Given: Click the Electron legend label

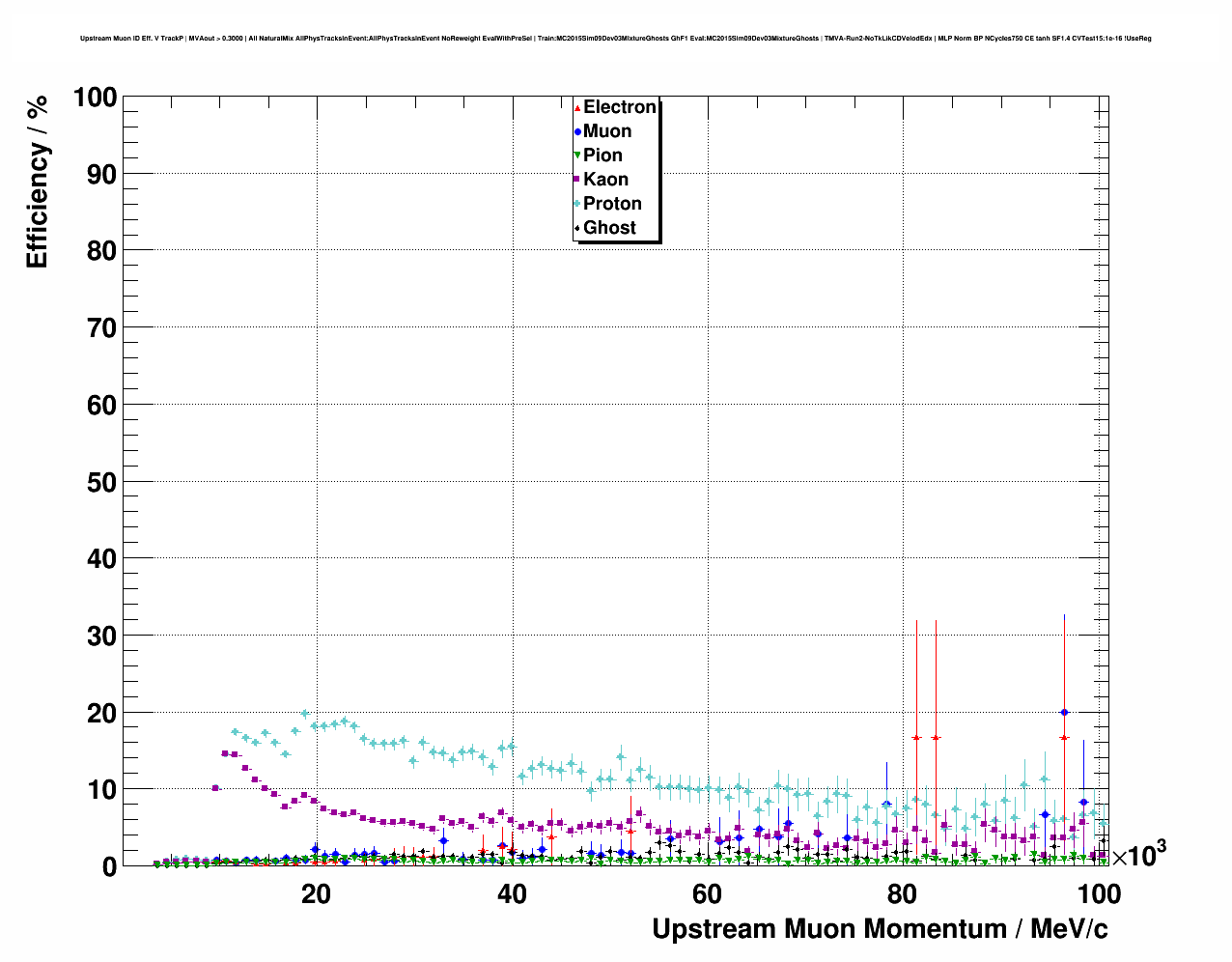Looking at the screenshot, I should coord(620,107).
